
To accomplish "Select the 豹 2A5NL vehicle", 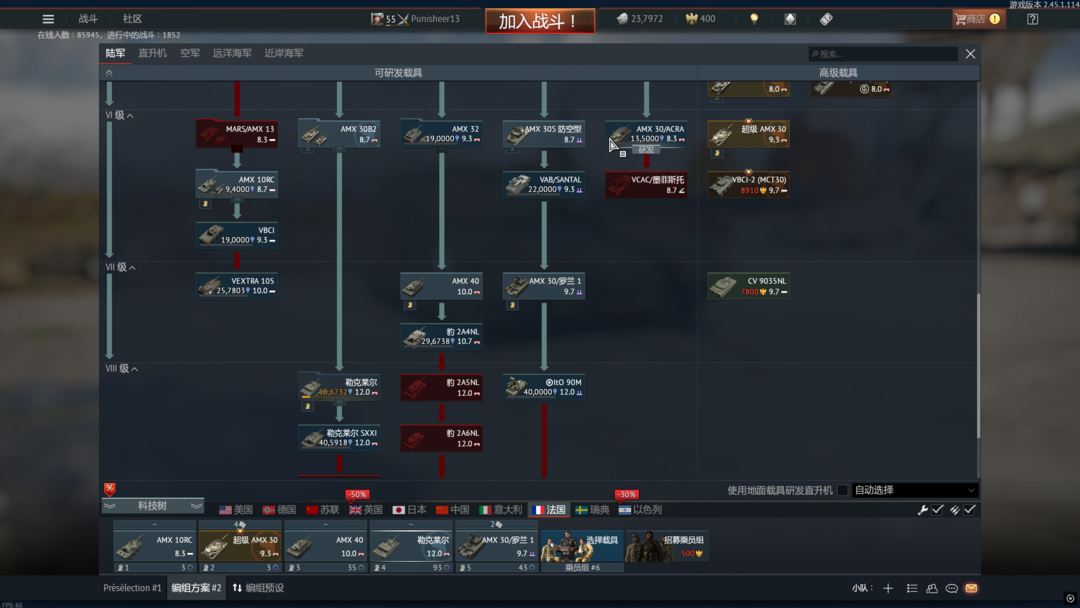I will point(442,387).
